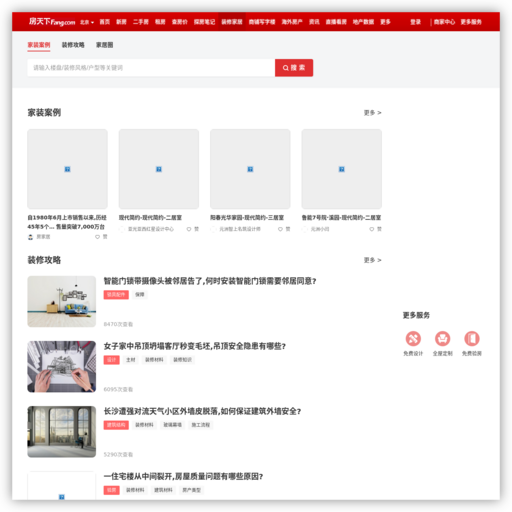Open case title 鲁能7号院-溪园-现代简约-二居室
512x512 pixels.
pyautogui.click(x=341, y=218)
